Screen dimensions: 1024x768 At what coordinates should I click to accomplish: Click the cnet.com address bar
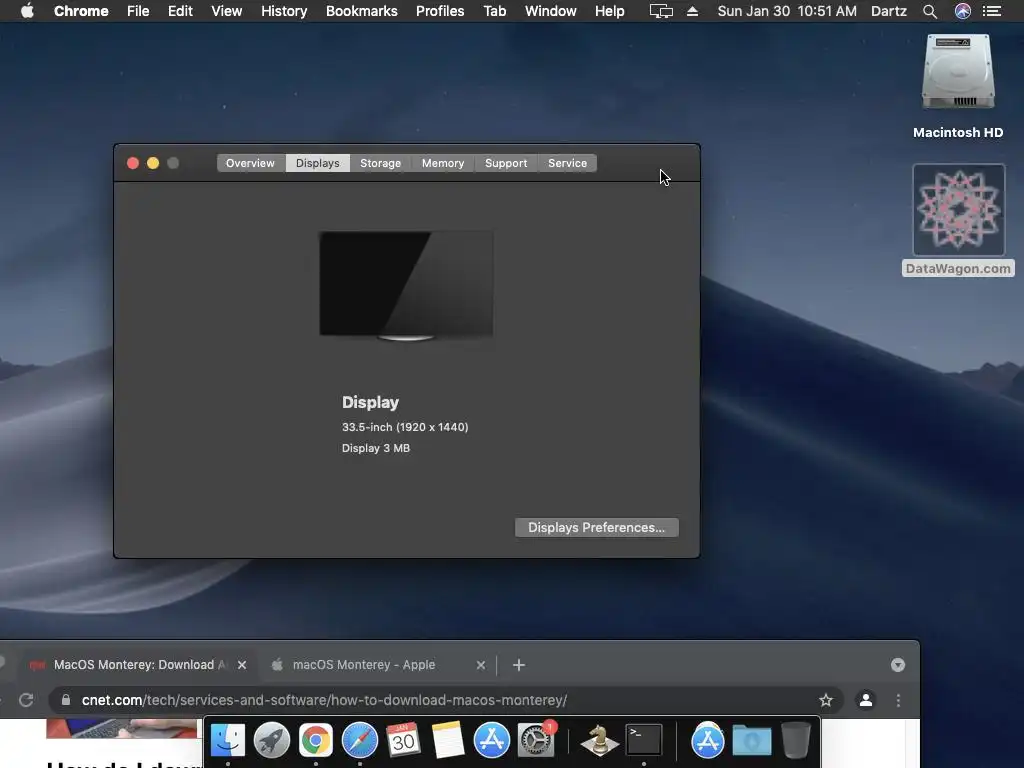444,700
